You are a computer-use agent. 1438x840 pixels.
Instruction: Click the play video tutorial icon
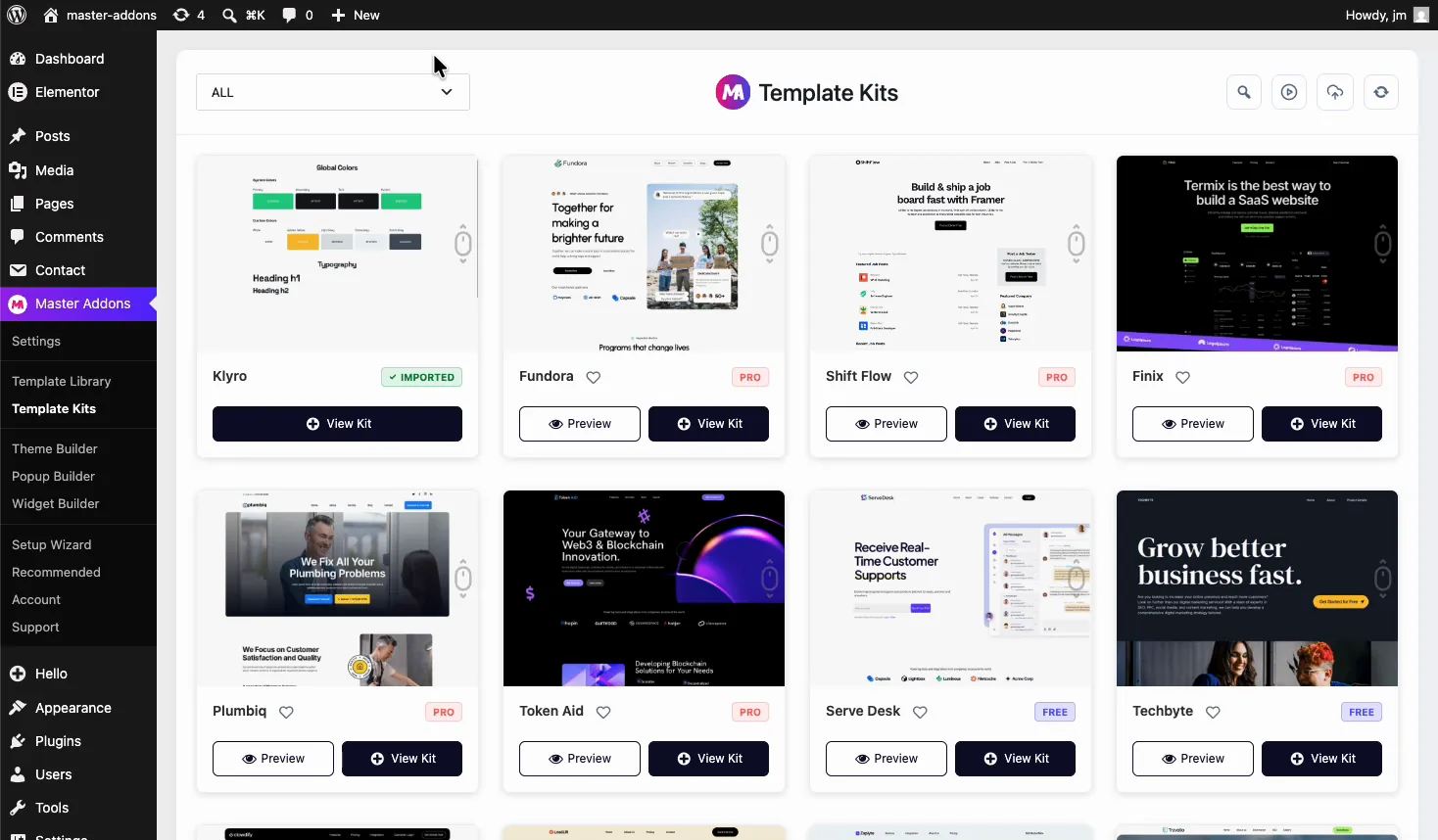pos(1289,92)
